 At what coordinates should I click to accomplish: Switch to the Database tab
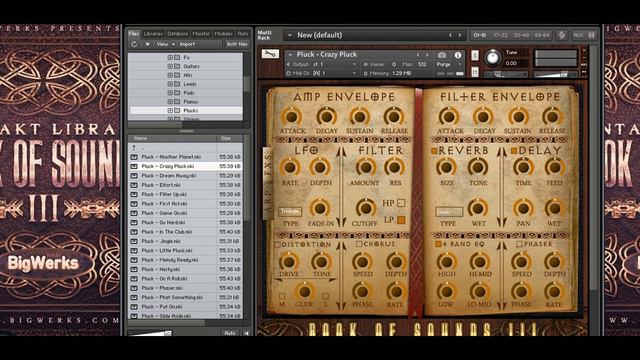(178, 34)
